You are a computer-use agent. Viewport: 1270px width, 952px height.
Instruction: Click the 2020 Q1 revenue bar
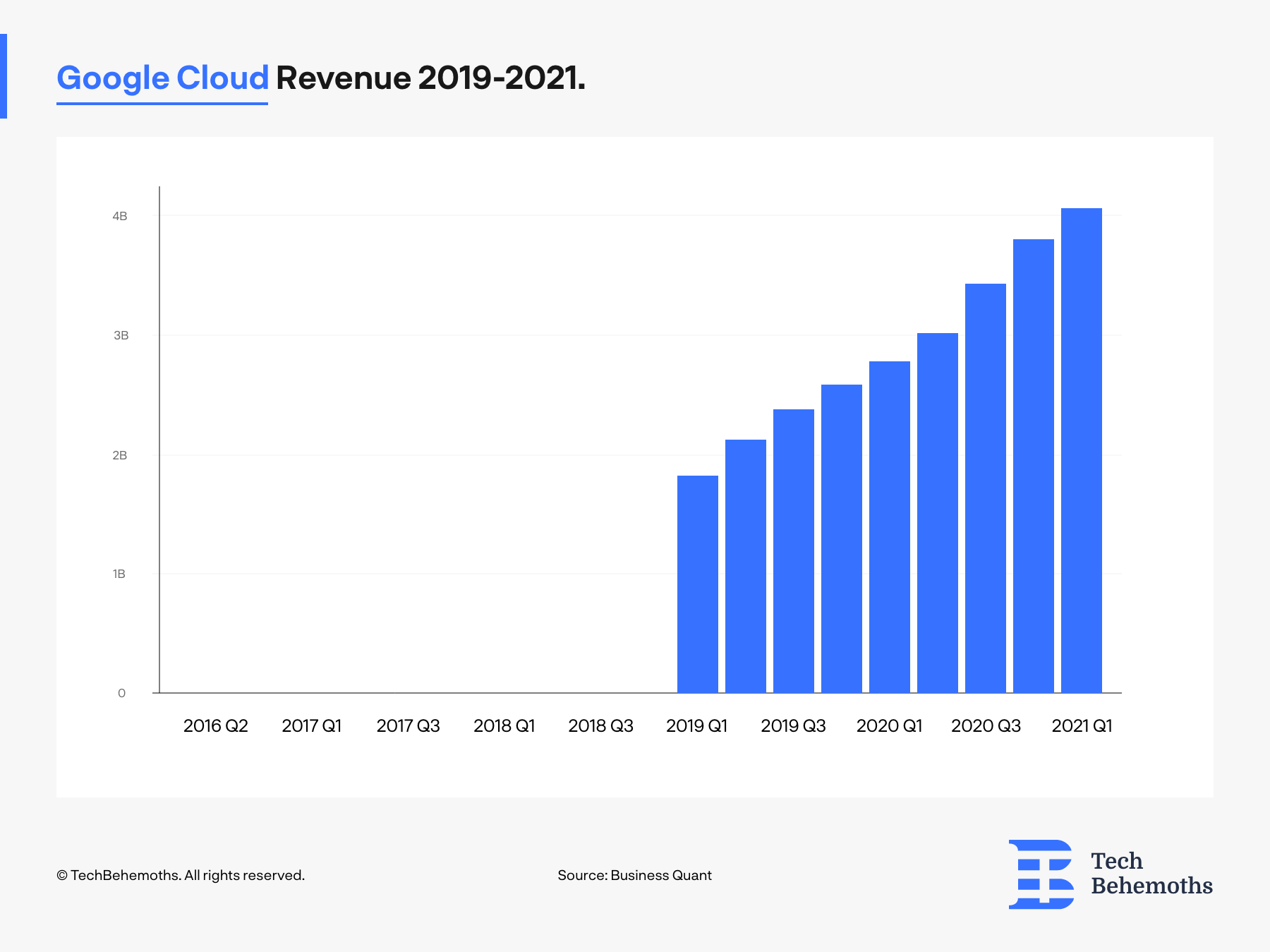(x=890, y=527)
